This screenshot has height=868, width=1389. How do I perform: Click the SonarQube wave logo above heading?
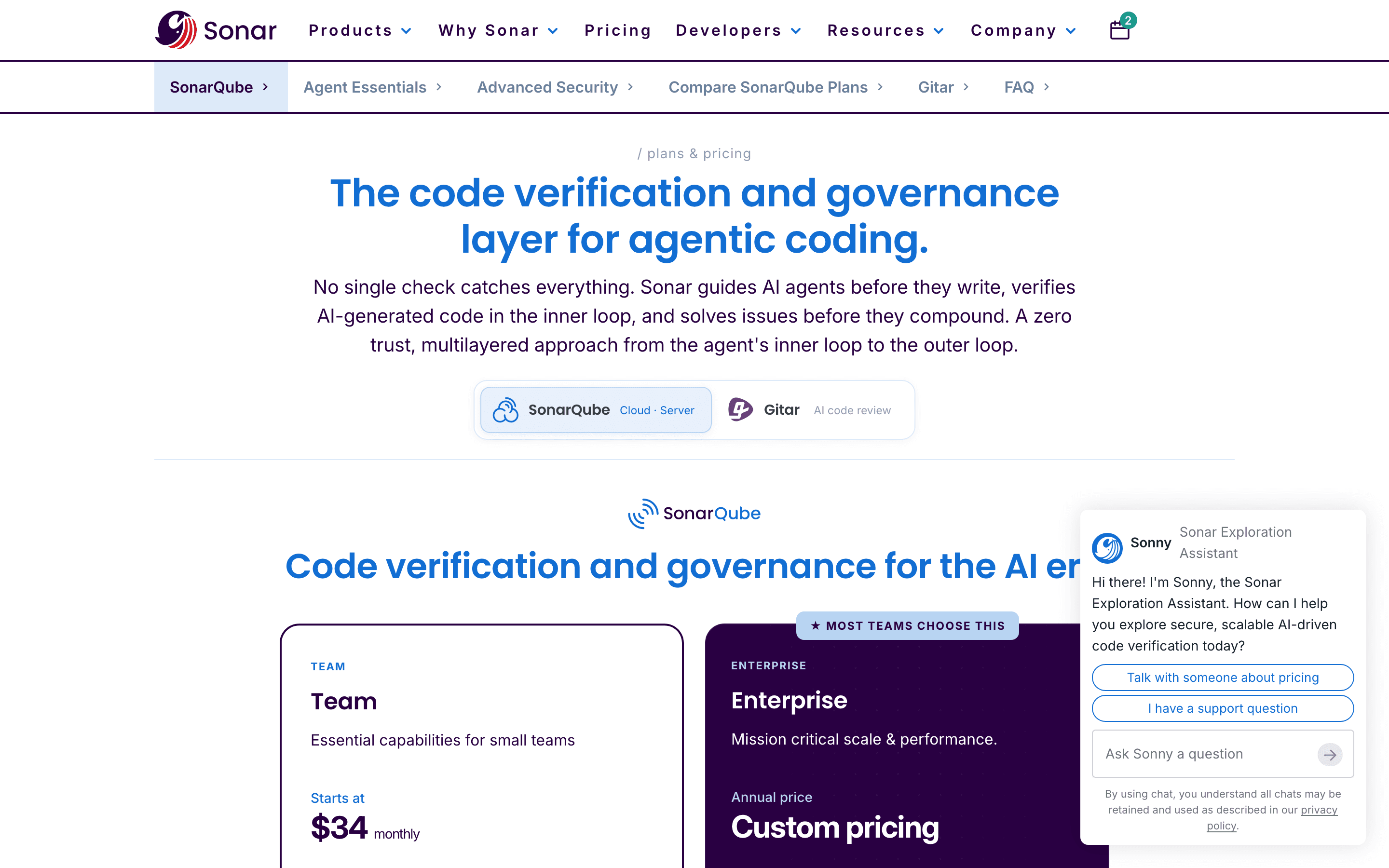[643, 513]
